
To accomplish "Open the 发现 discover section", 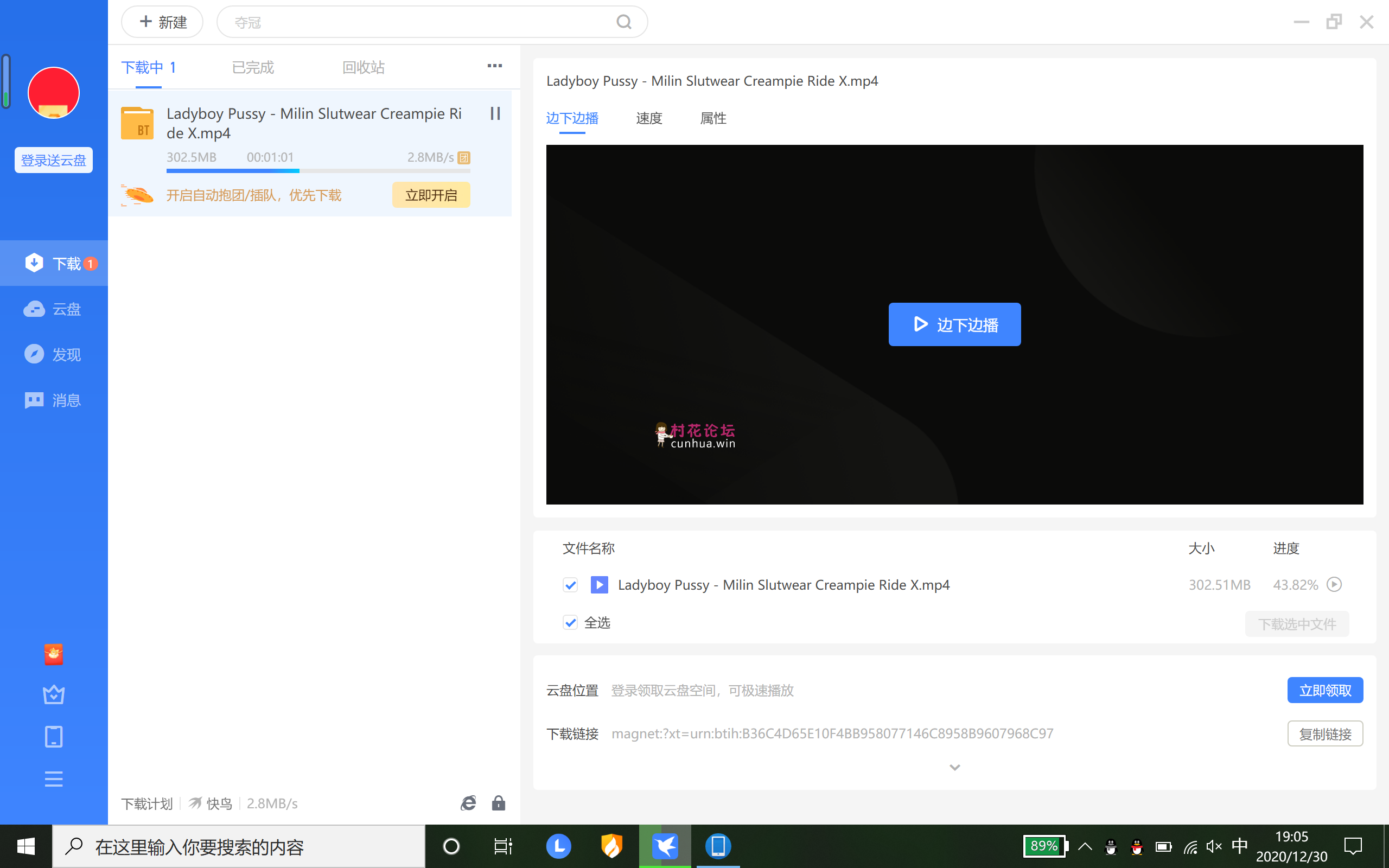I will click(x=54, y=354).
